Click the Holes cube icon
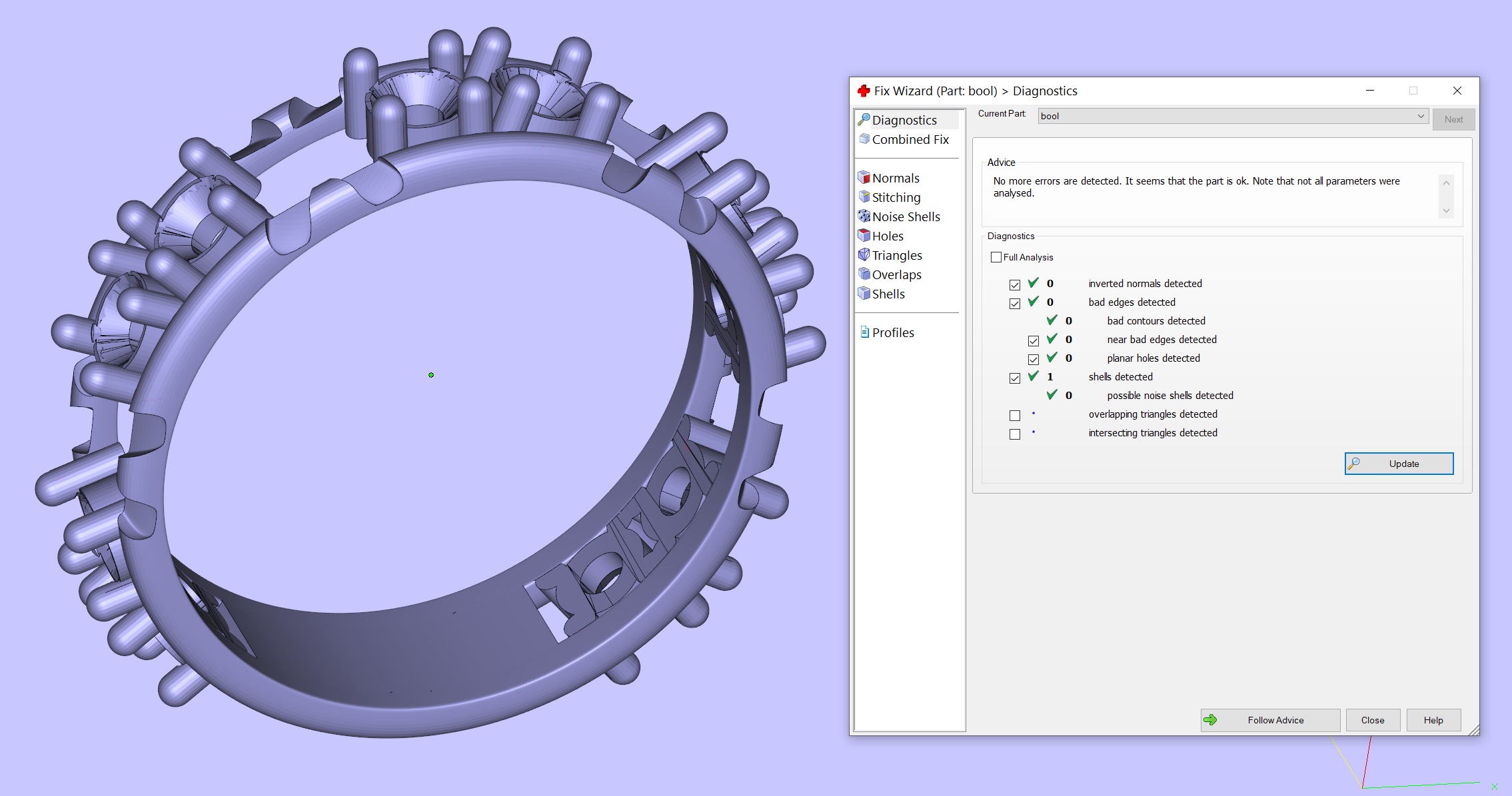Image resolution: width=1512 pixels, height=796 pixels. 864,236
